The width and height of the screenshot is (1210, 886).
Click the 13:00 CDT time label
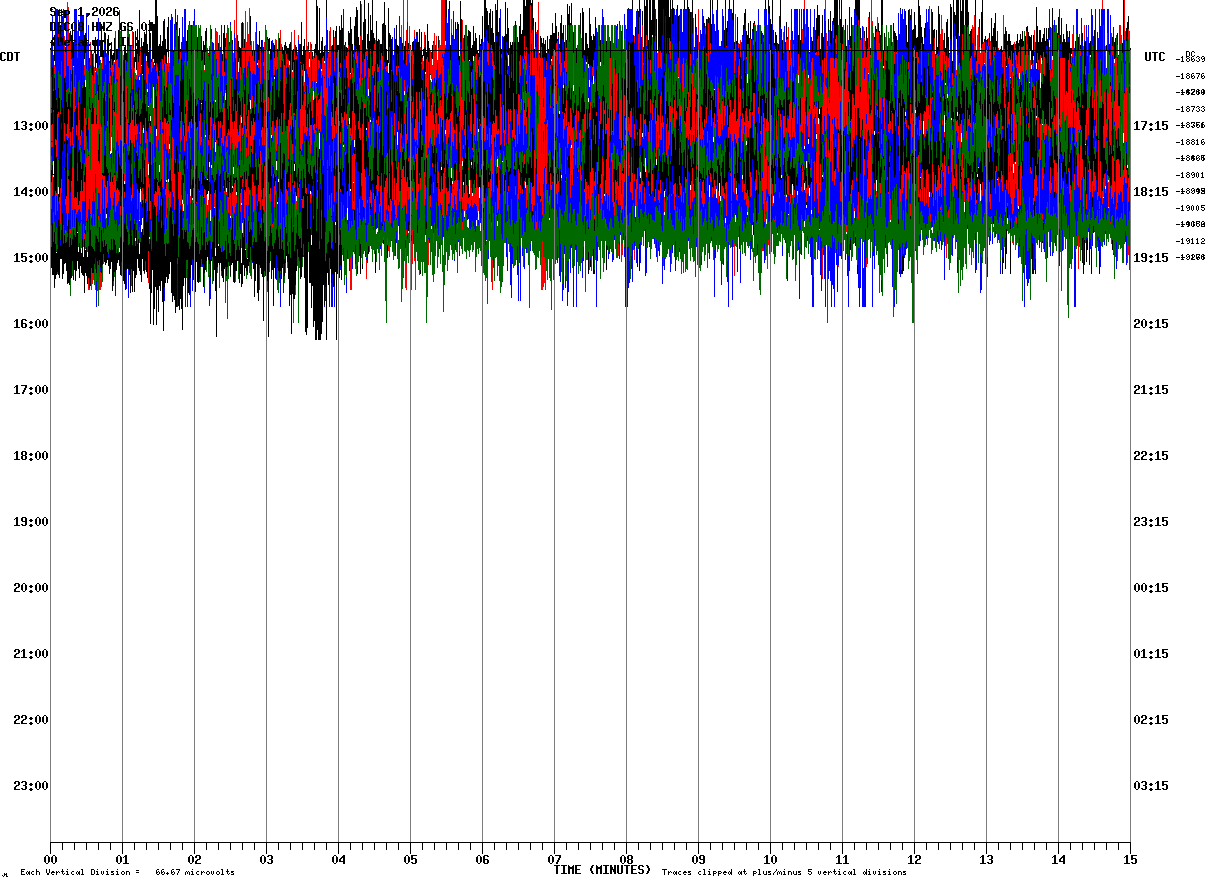point(30,126)
